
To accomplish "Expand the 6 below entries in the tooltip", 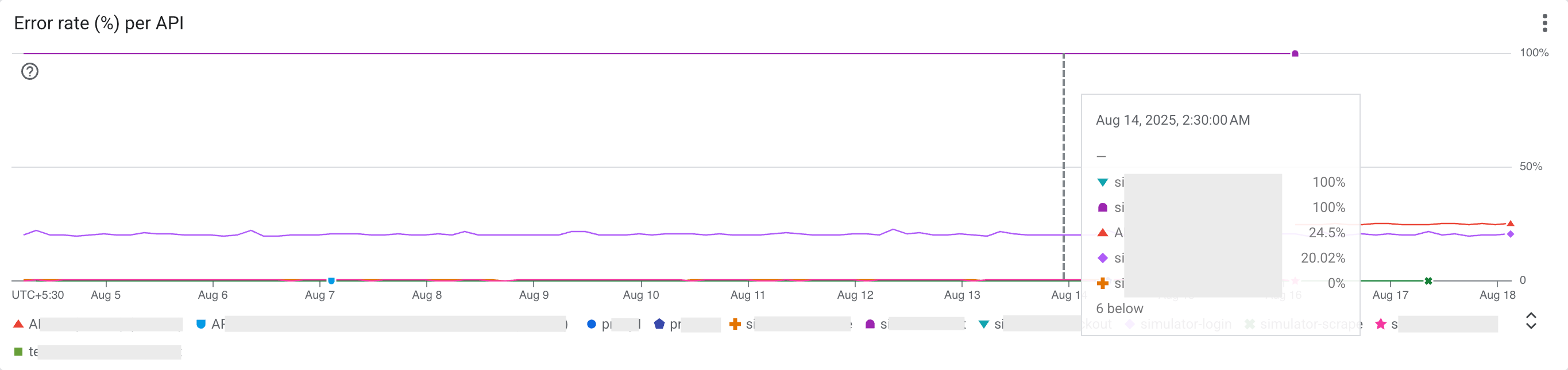I will tap(1119, 309).
